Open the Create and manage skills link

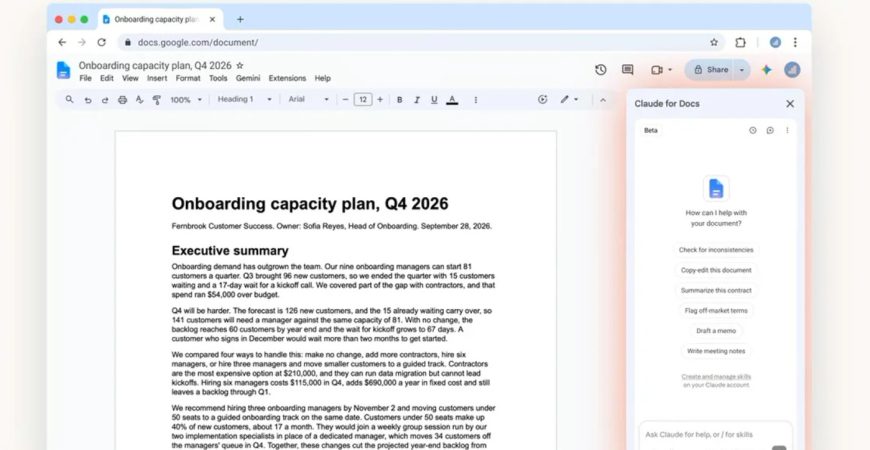(x=716, y=377)
